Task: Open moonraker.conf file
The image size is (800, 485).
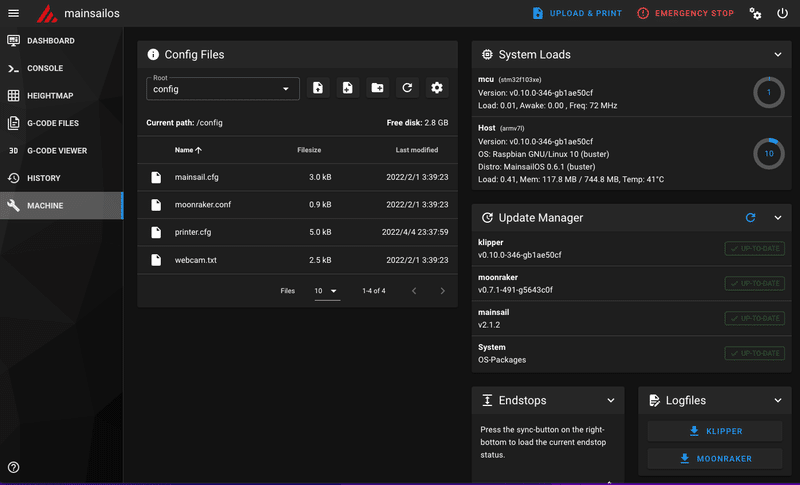Action: point(297,205)
